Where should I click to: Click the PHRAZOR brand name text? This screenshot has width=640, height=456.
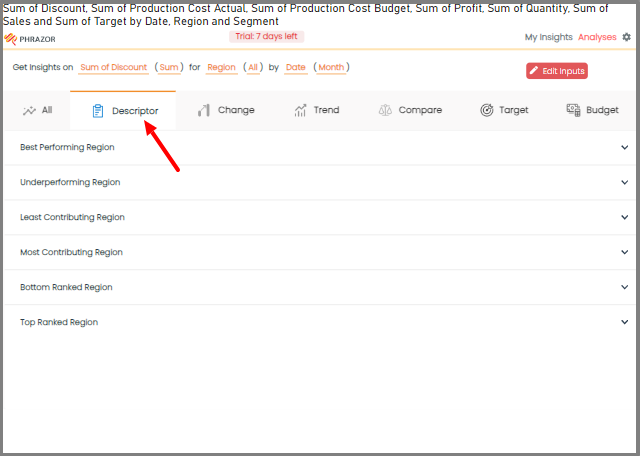(38, 39)
